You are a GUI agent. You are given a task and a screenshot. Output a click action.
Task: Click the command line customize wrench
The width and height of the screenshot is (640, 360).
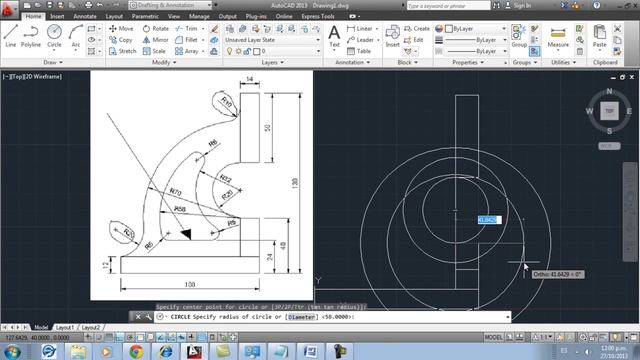148,317
